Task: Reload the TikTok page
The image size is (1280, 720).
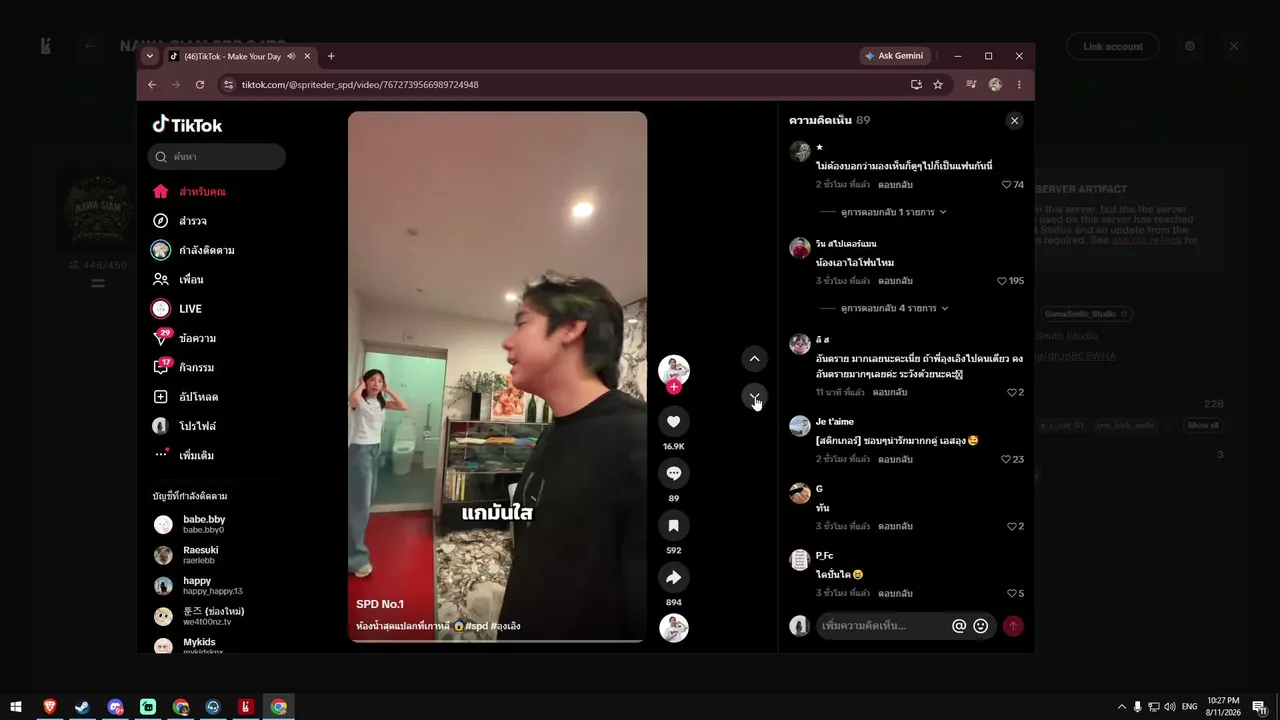Action: point(200,85)
